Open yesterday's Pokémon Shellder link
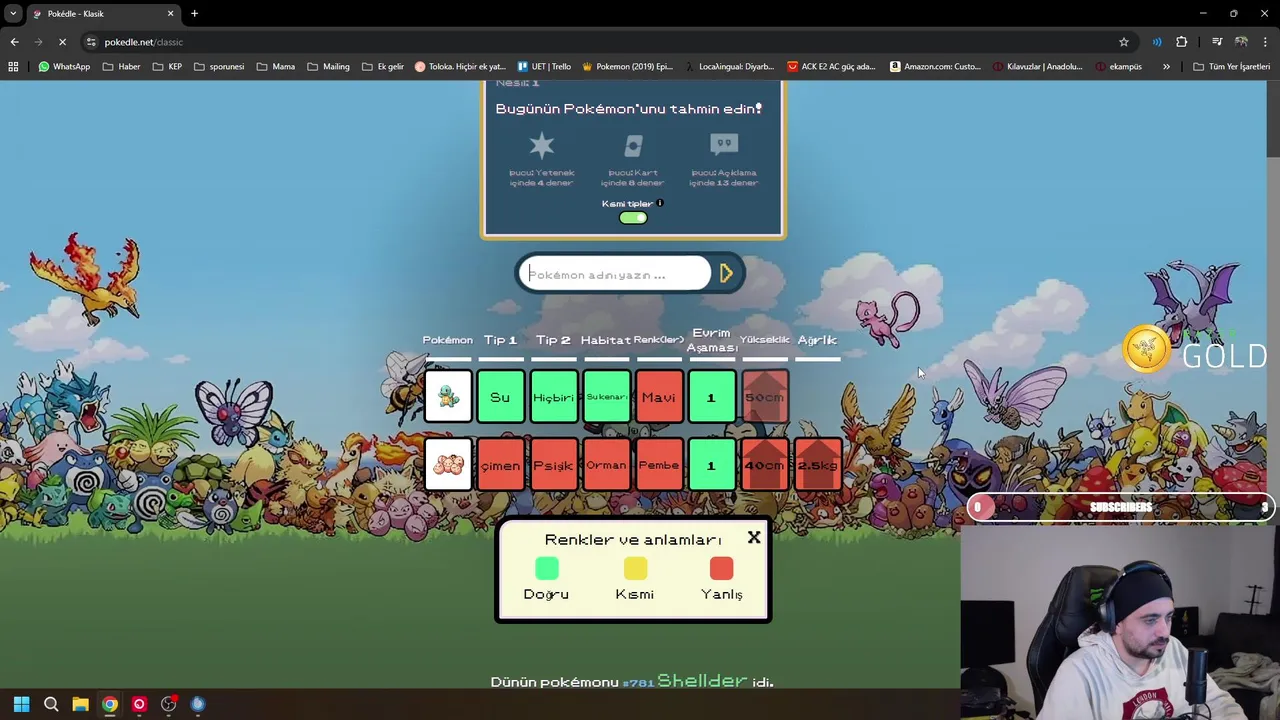The width and height of the screenshot is (1280, 720). [x=702, y=681]
